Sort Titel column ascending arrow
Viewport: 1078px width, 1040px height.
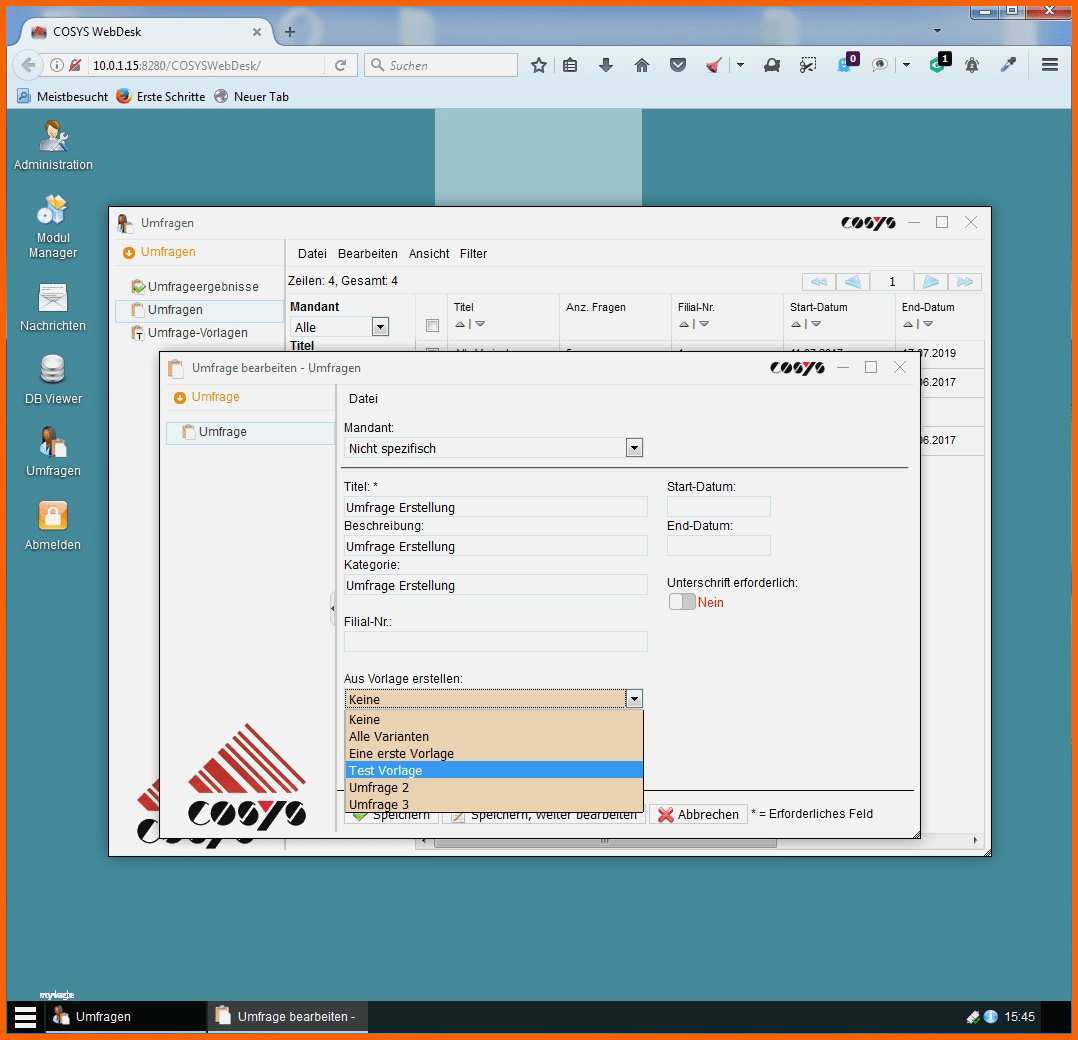pos(460,324)
